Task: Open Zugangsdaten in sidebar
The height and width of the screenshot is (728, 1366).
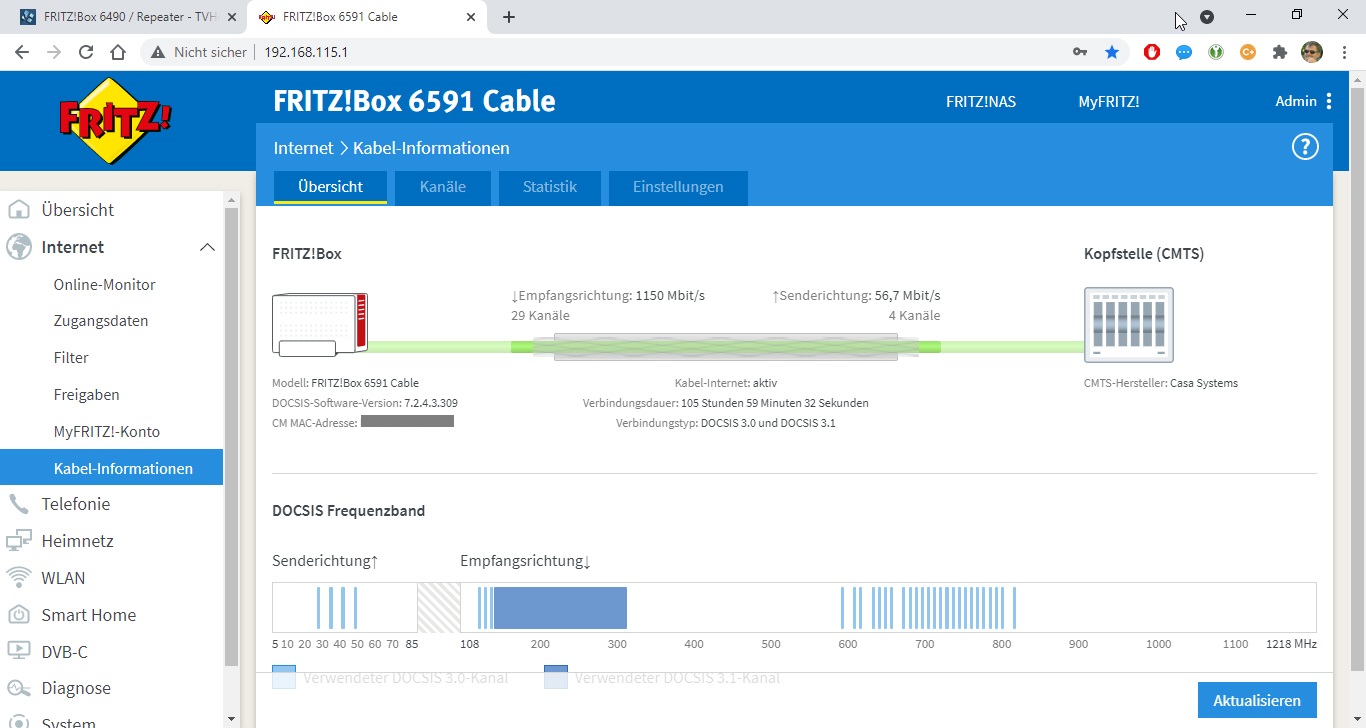Action: coord(101,321)
